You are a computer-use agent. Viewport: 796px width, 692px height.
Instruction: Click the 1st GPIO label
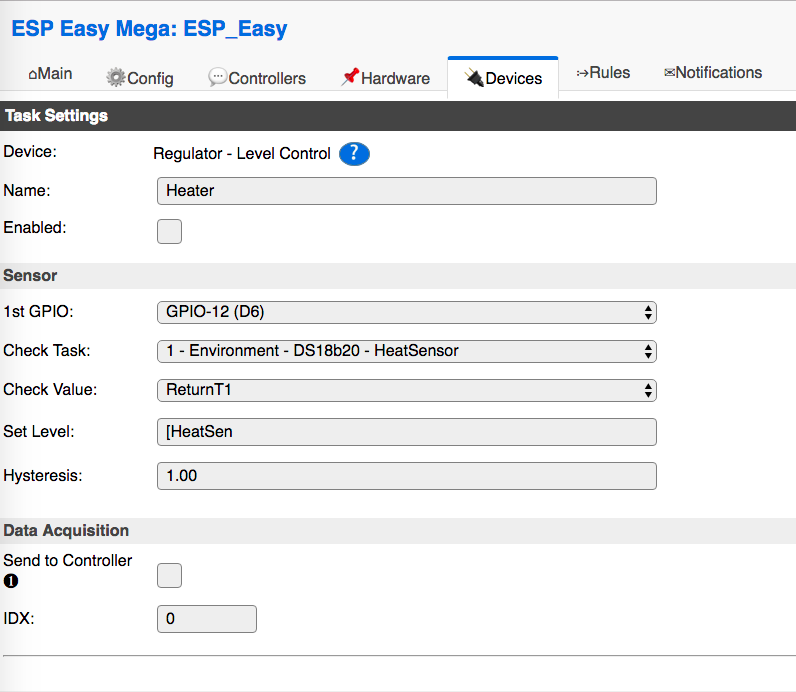click(x=38, y=311)
